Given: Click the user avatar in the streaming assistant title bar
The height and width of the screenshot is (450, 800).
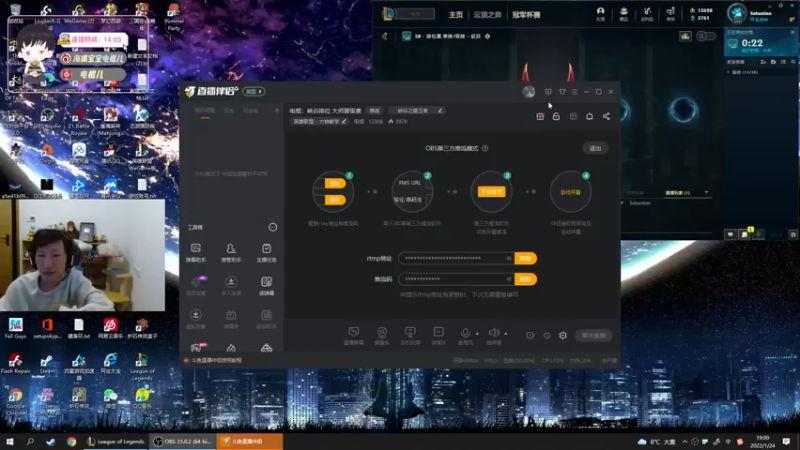Looking at the screenshot, I should pyautogui.click(x=529, y=92).
